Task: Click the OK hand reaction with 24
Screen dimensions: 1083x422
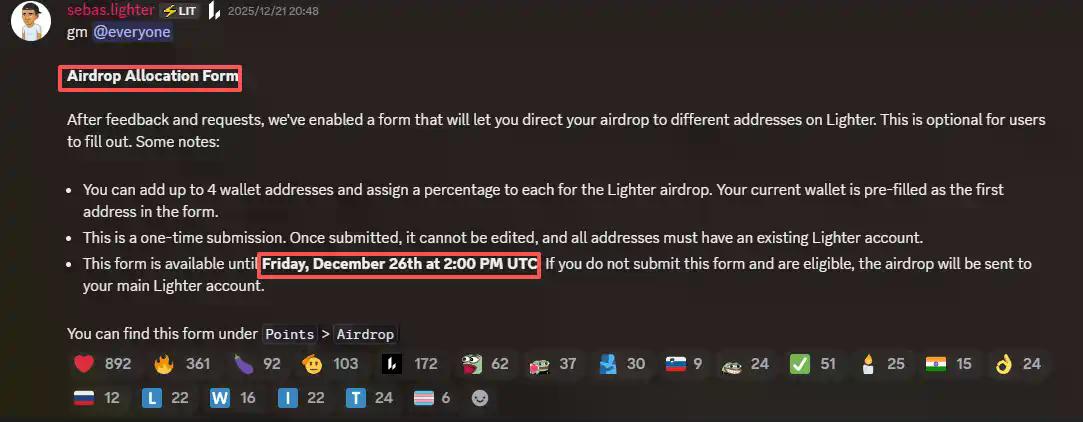Action: tap(1017, 364)
